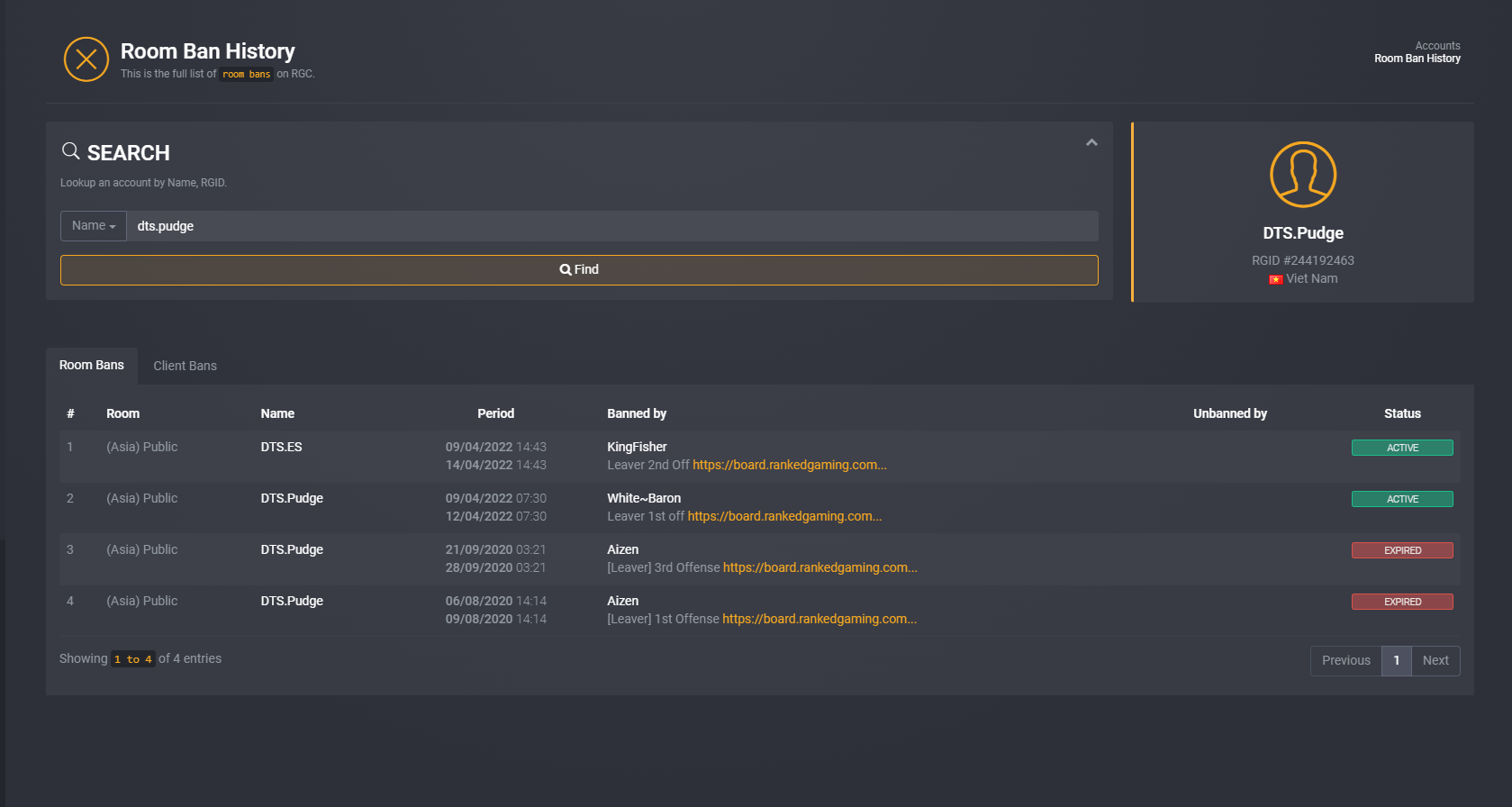Click the date 09/04/2022 14:43

coord(495,447)
